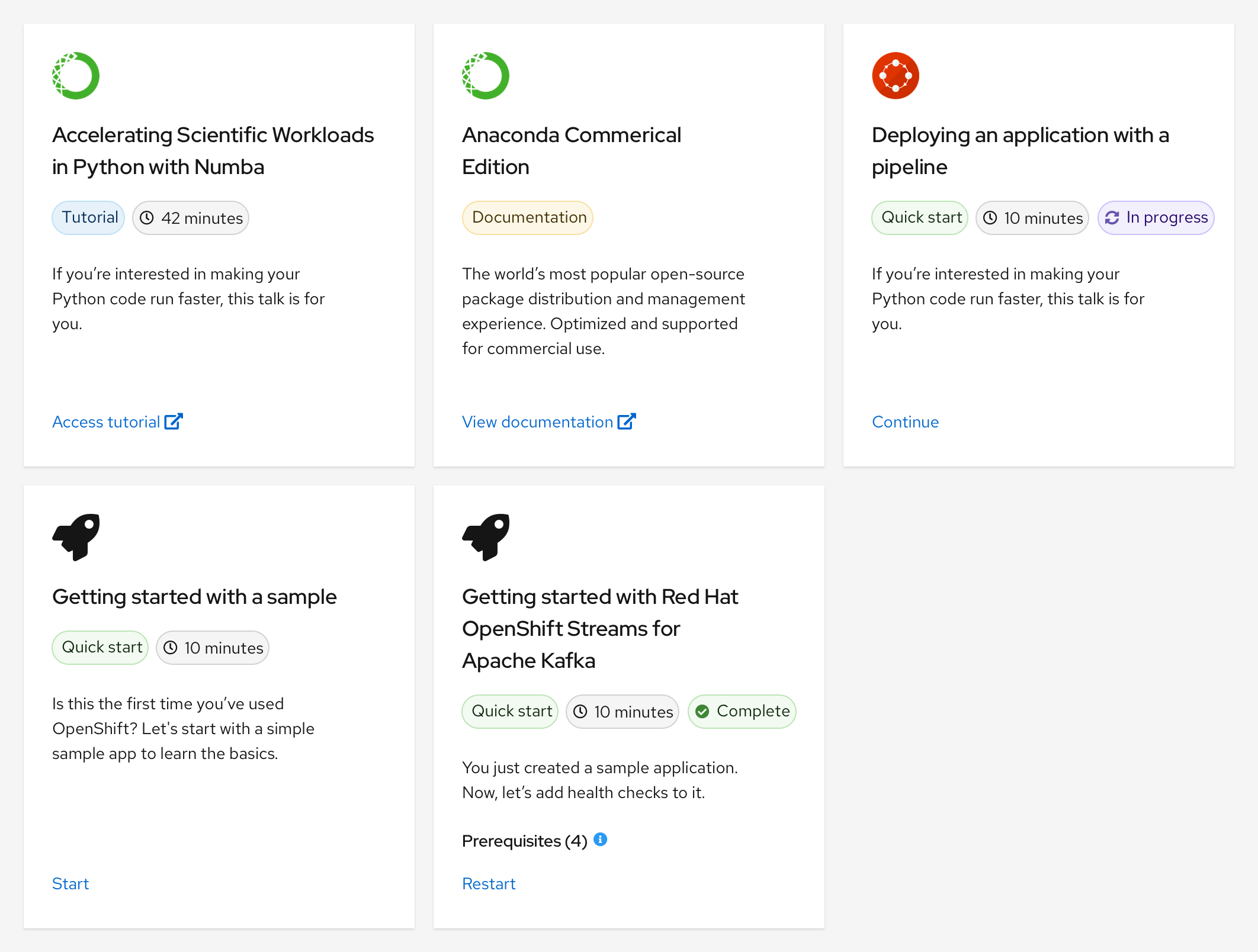Open Deploying an application with a pipeline title
The image size is (1258, 952).
[x=1020, y=151]
